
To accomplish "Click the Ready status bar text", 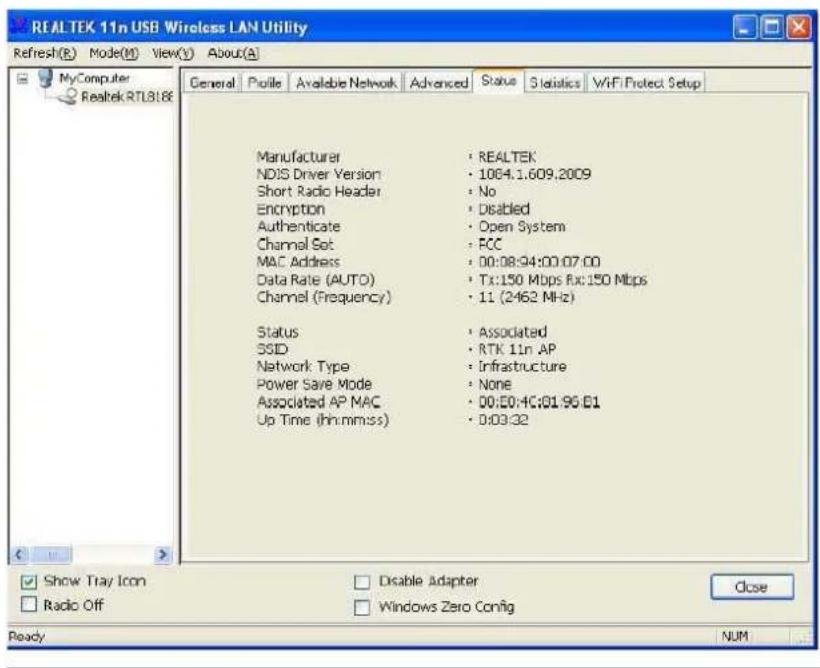I will coord(27,637).
